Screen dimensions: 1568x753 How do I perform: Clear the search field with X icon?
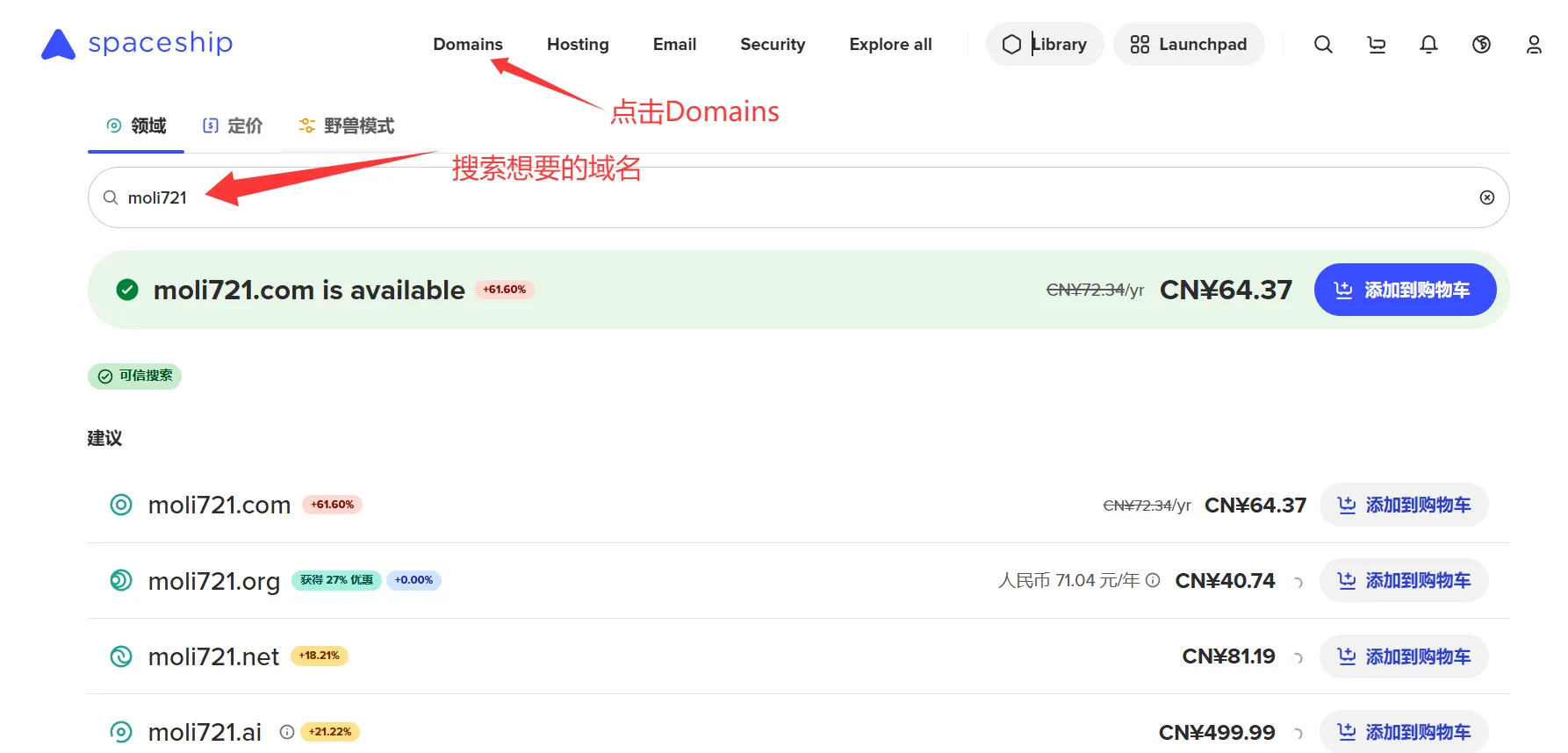click(x=1486, y=197)
